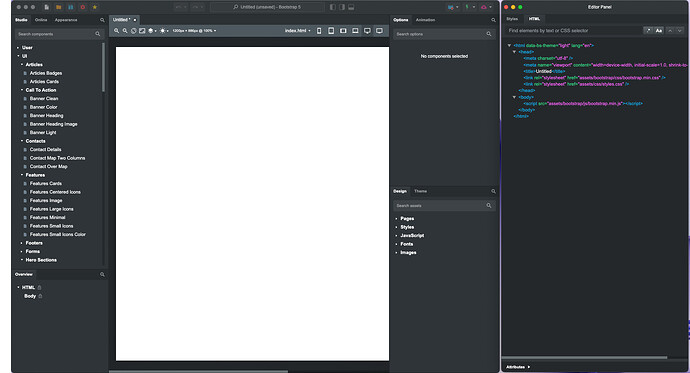Select the landscape tablet device preview

(x=343, y=31)
